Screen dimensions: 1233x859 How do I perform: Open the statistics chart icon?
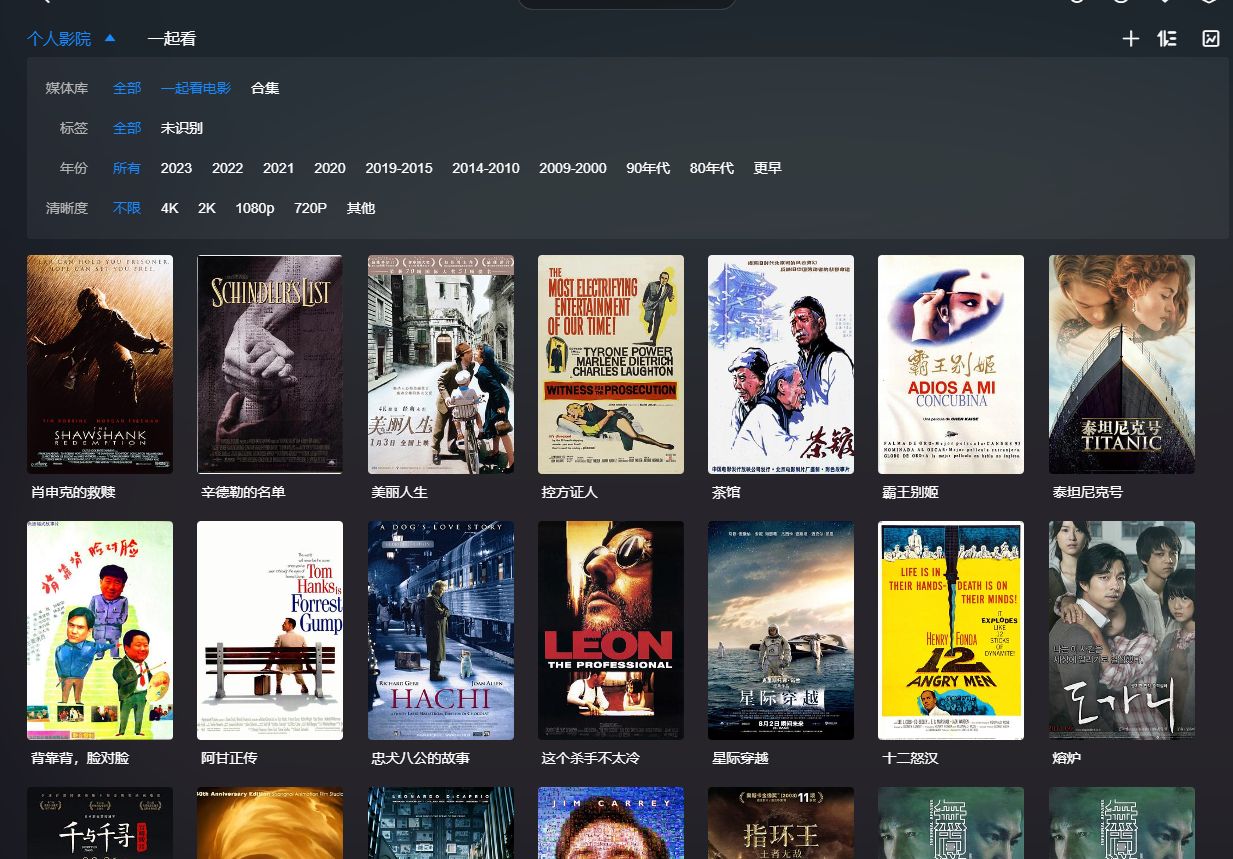[1211, 39]
